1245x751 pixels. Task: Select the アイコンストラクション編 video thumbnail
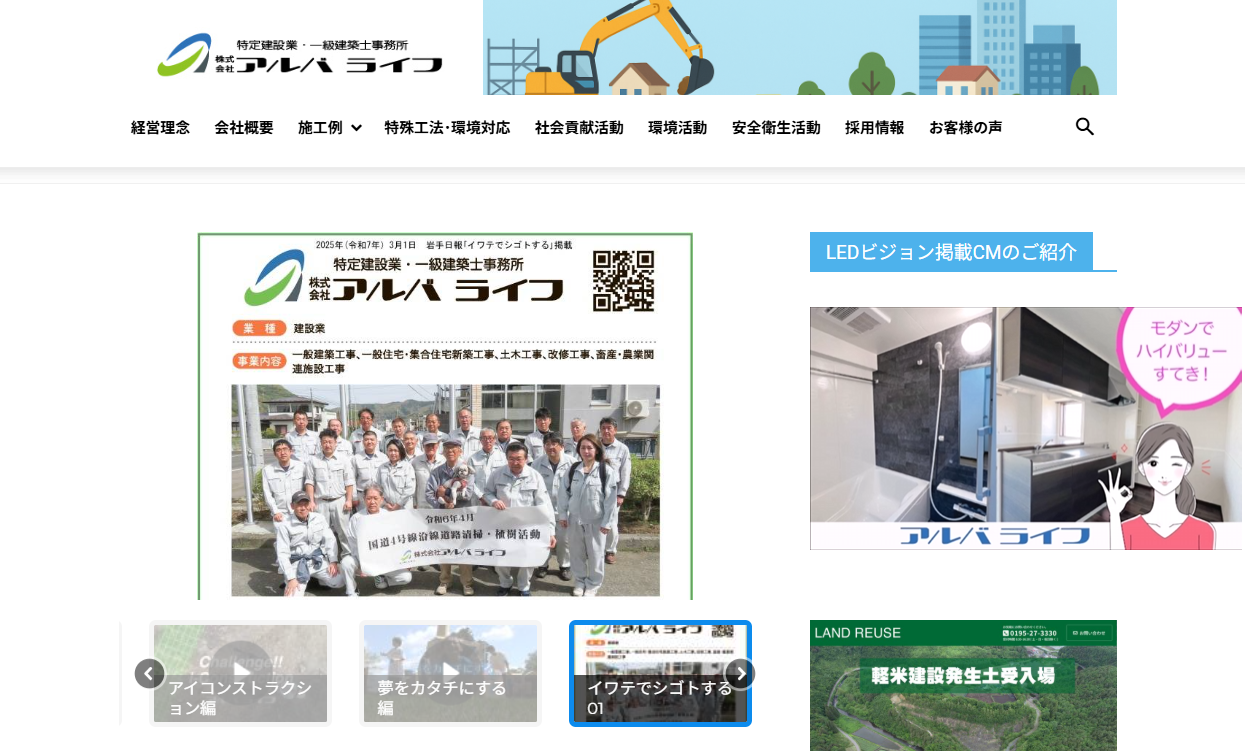(240, 673)
